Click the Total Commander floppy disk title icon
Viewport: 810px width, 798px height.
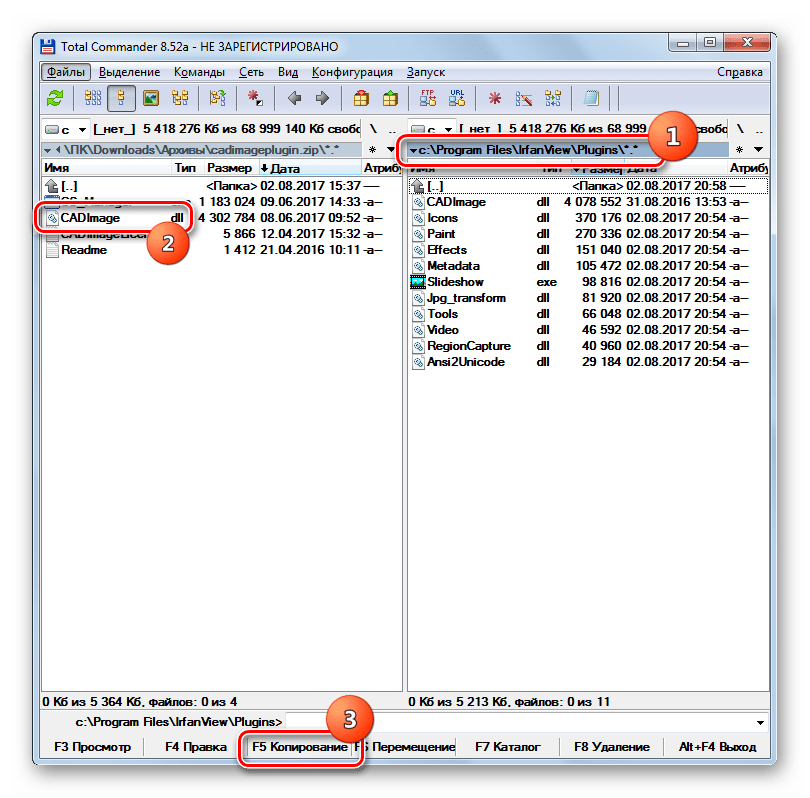(x=48, y=46)
